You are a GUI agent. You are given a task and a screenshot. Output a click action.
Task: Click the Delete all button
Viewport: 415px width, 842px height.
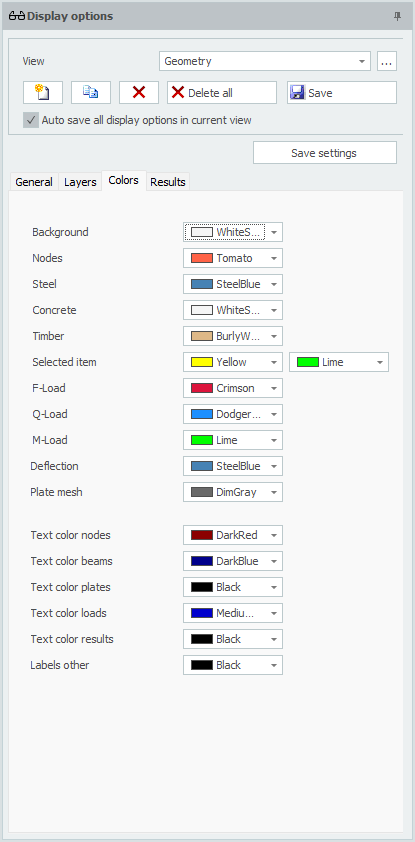point(222,92)
